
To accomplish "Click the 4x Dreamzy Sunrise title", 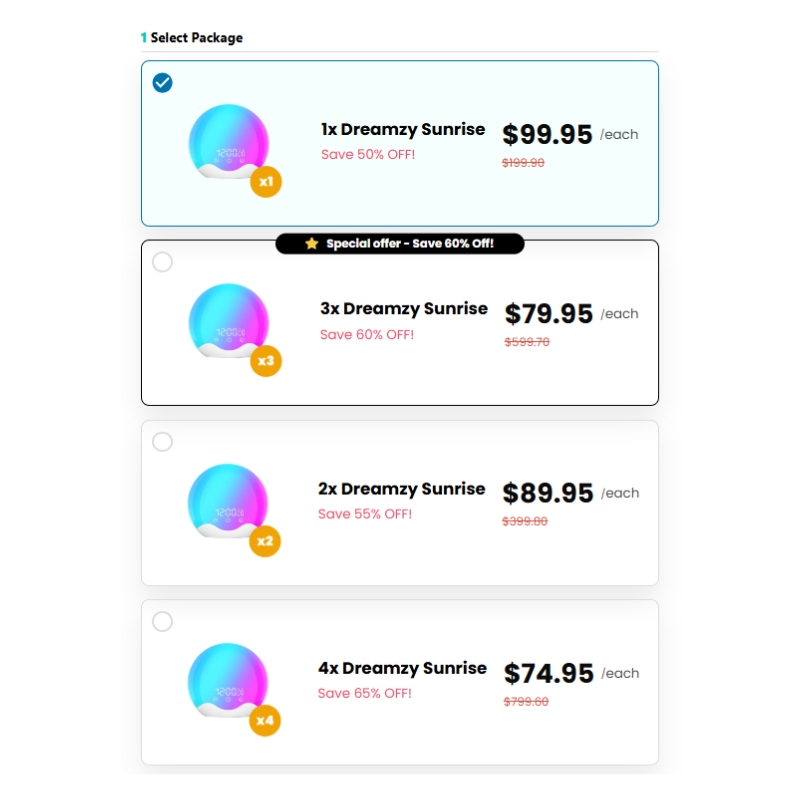I will 403,668.
